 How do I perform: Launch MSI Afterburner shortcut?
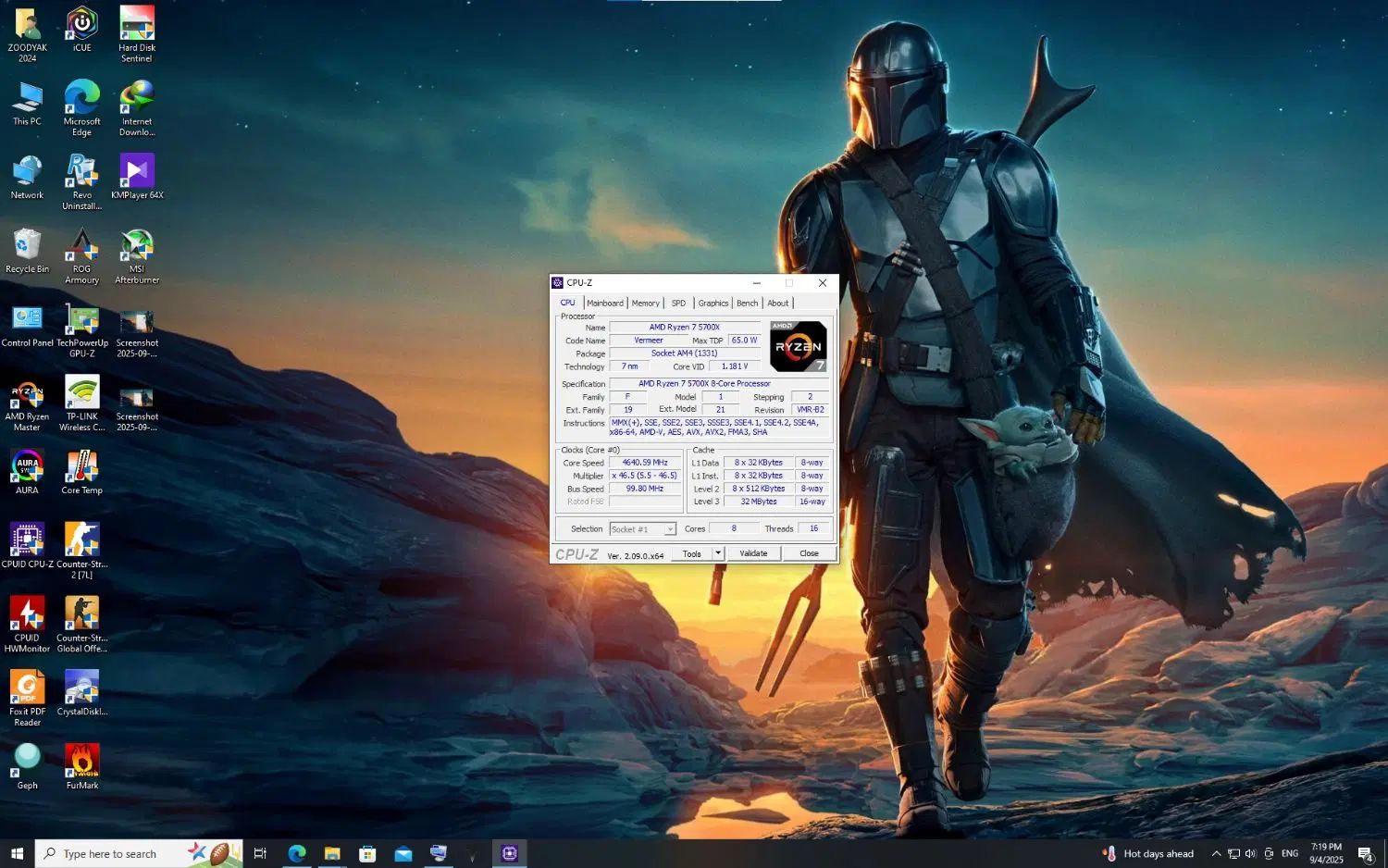137,257
